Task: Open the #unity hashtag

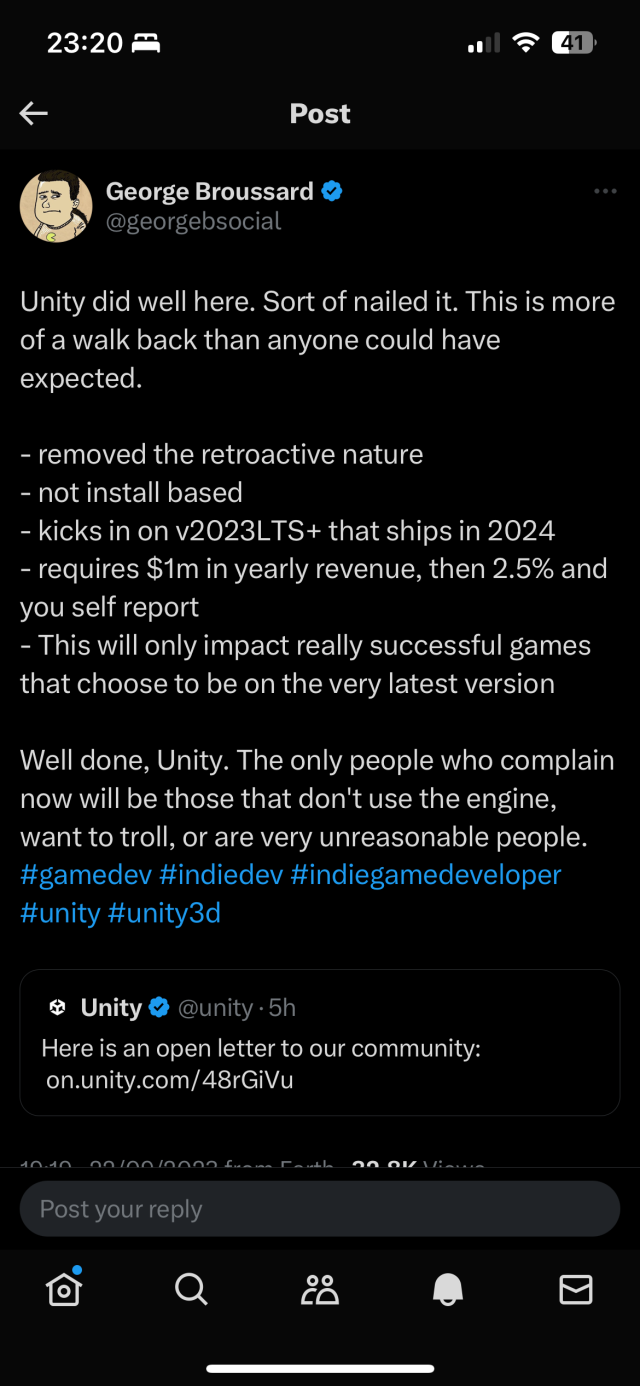Action: pyautogui.click(x=60, y=913)
